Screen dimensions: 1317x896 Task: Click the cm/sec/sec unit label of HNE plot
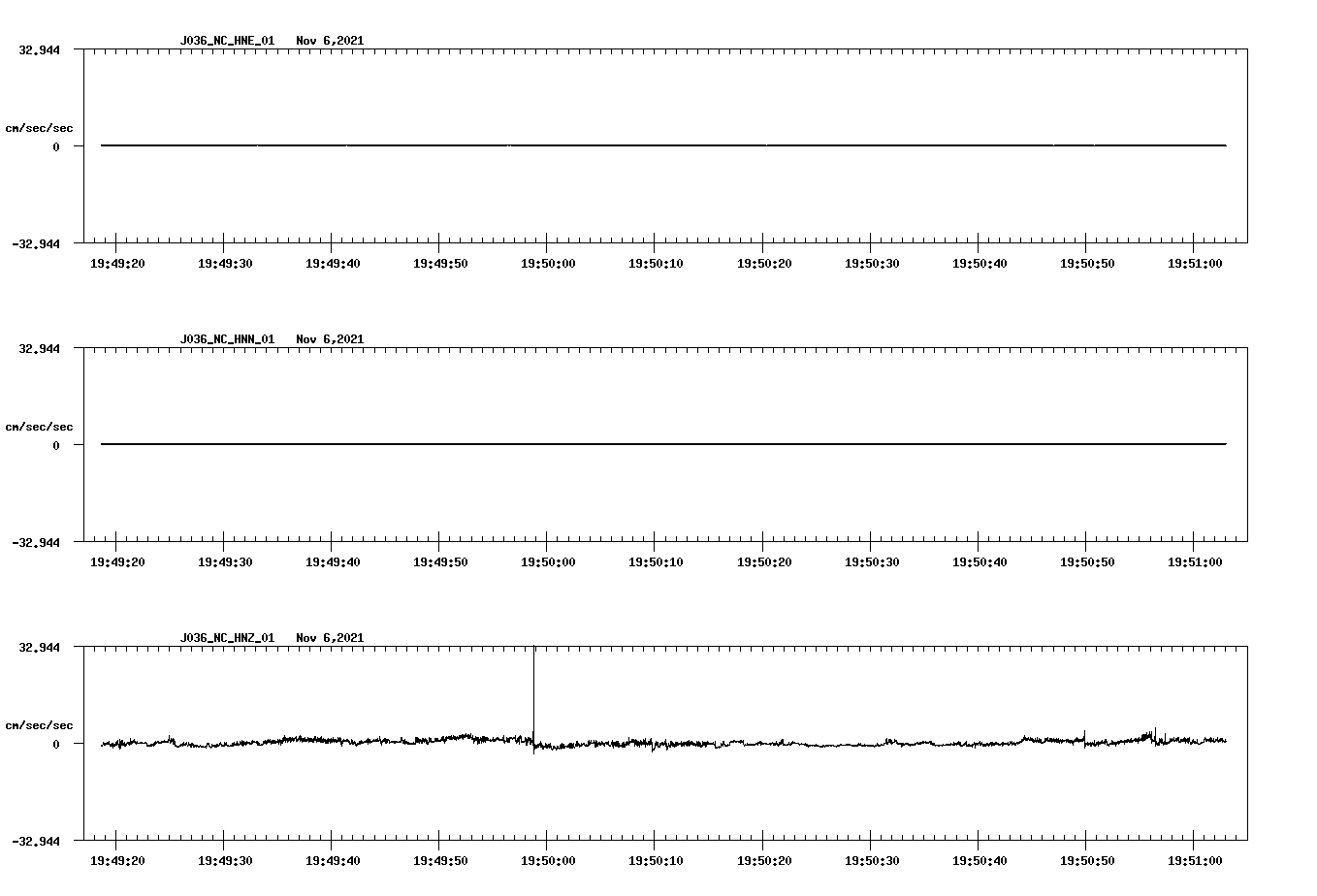(39, 128)
